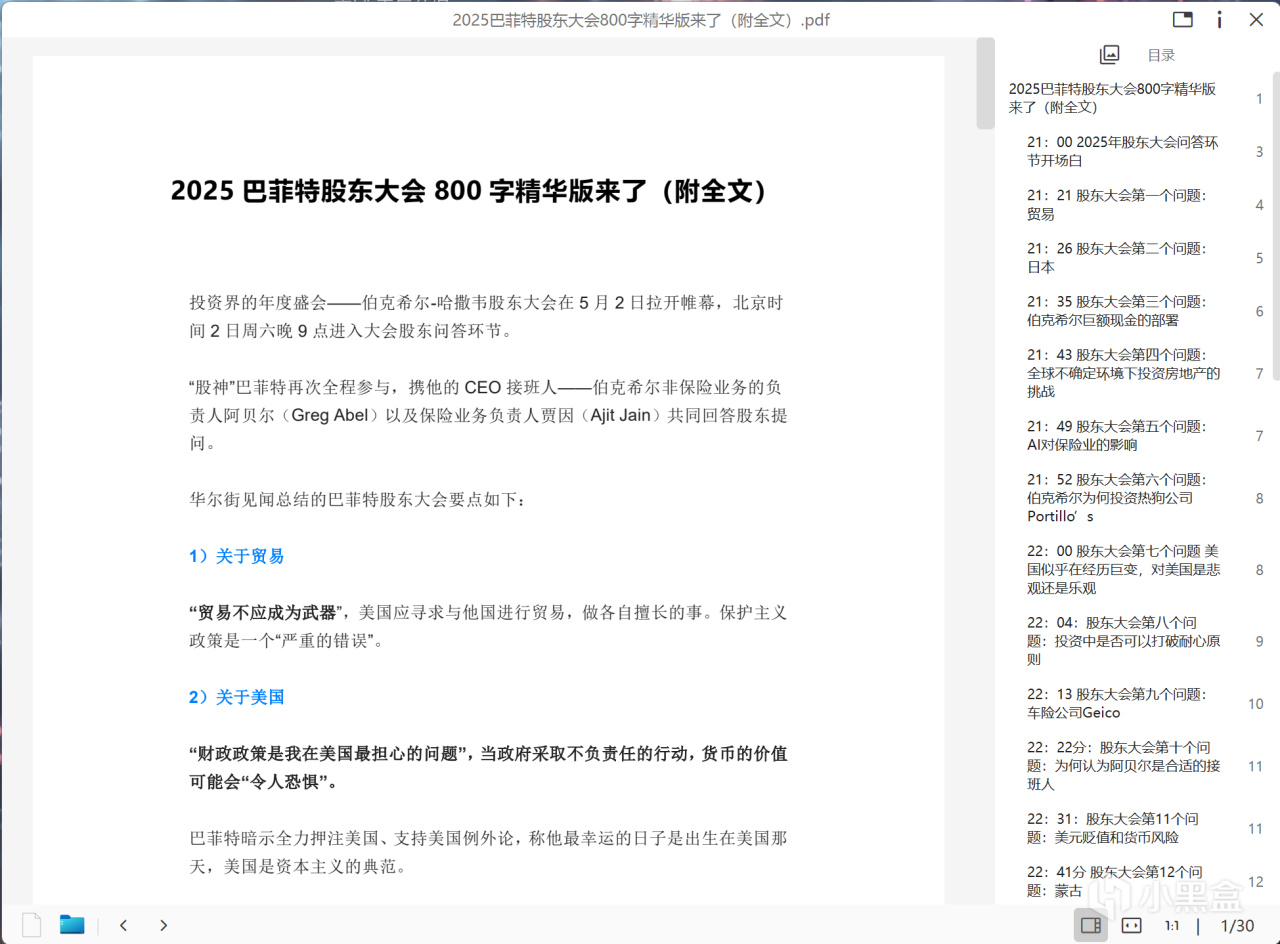The image size is (1280, 944).
Task: Click the pin-window-on-top icon in title bar
Action: pos(1182,19)
